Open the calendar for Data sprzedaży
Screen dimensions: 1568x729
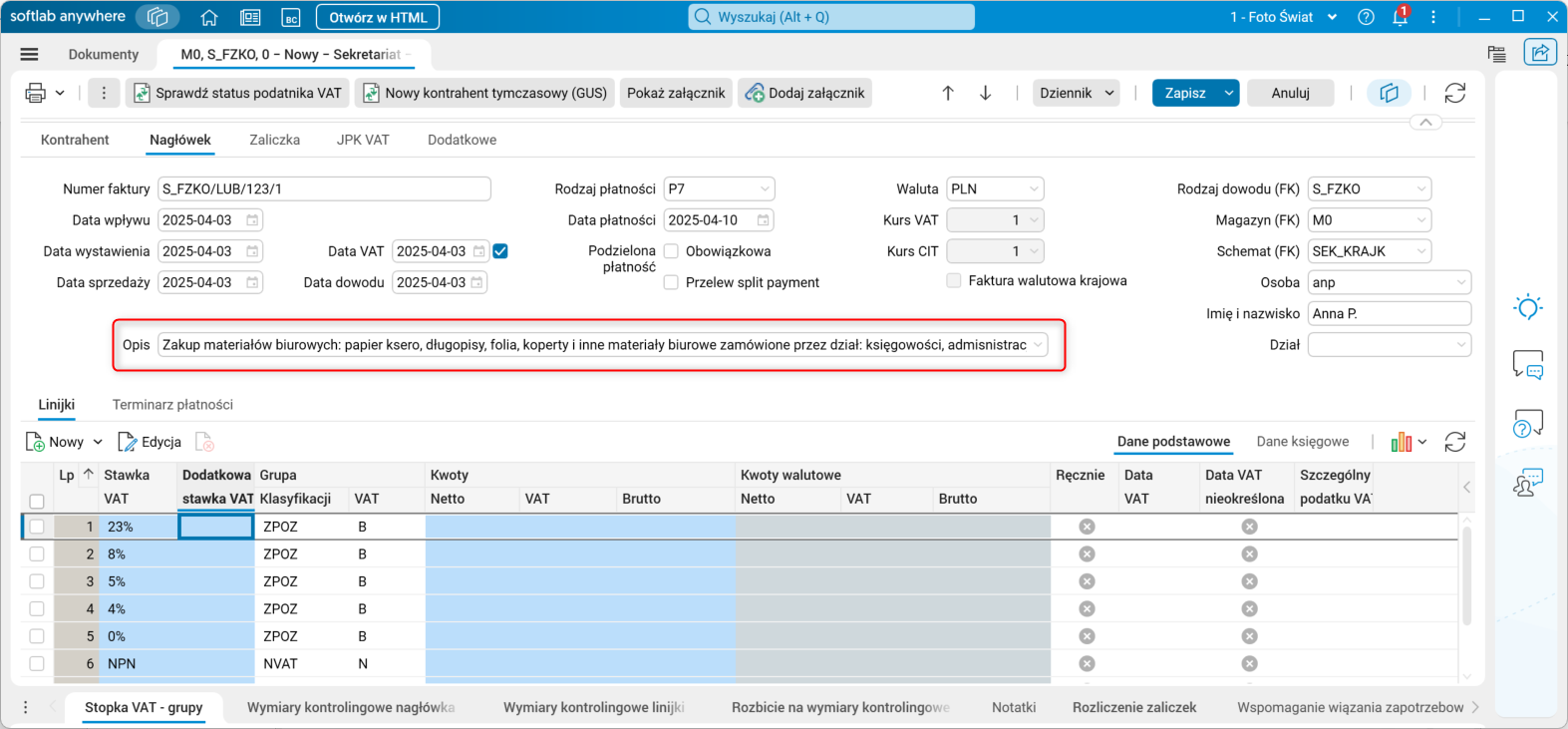tap(253, 283)
